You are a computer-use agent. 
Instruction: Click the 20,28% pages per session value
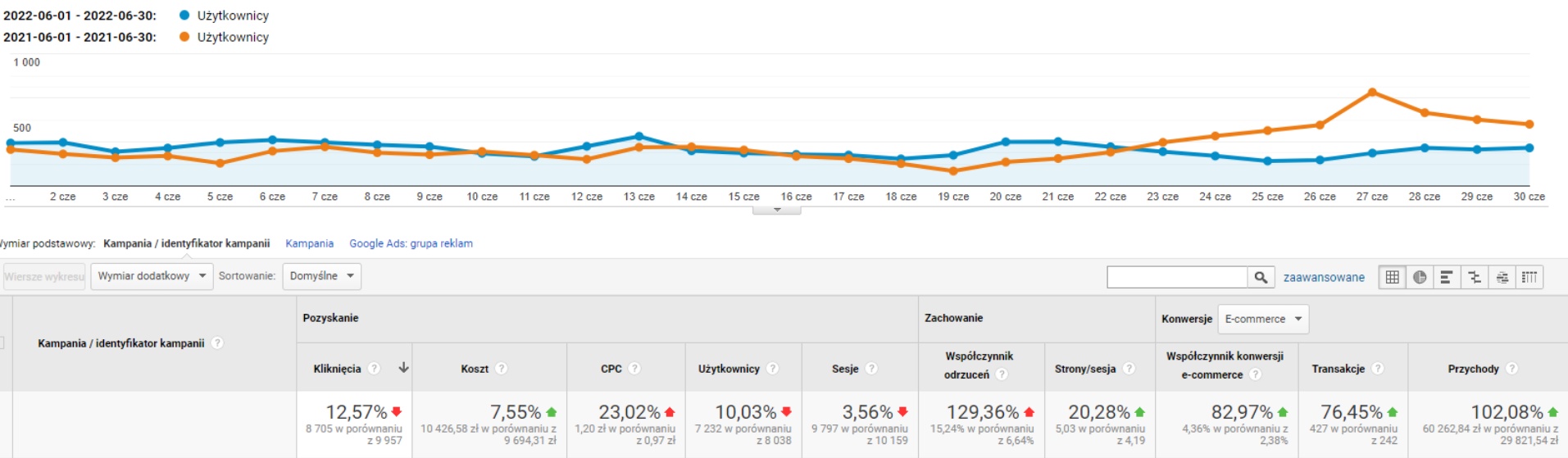(1099, 412)
